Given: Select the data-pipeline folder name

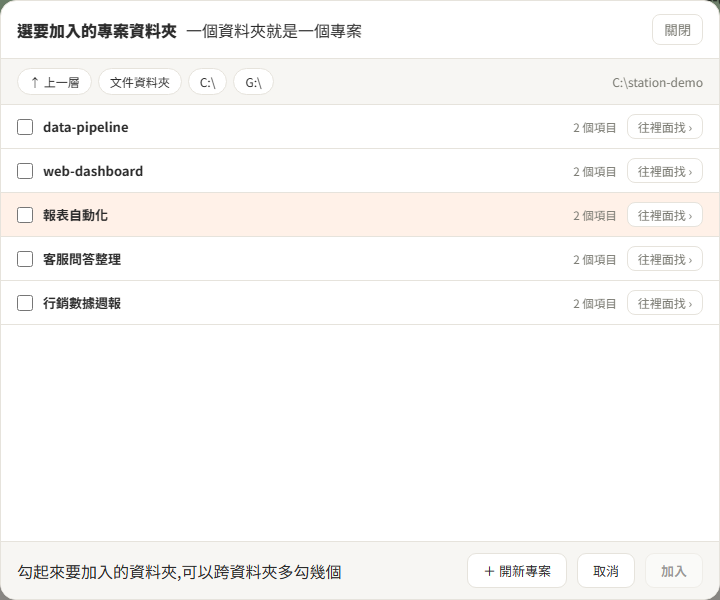Looking at the screenshot, I should point(86,127).
